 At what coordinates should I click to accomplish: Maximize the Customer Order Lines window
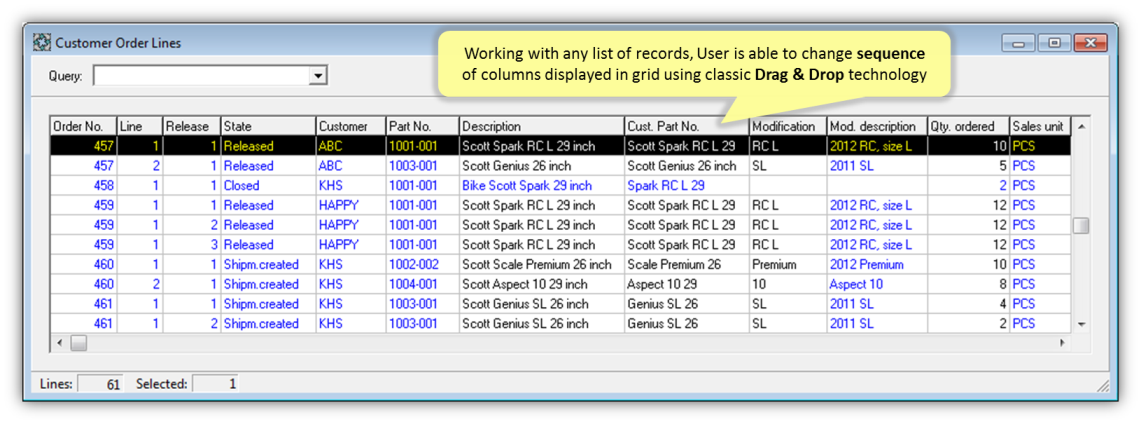coord(1054,43)
